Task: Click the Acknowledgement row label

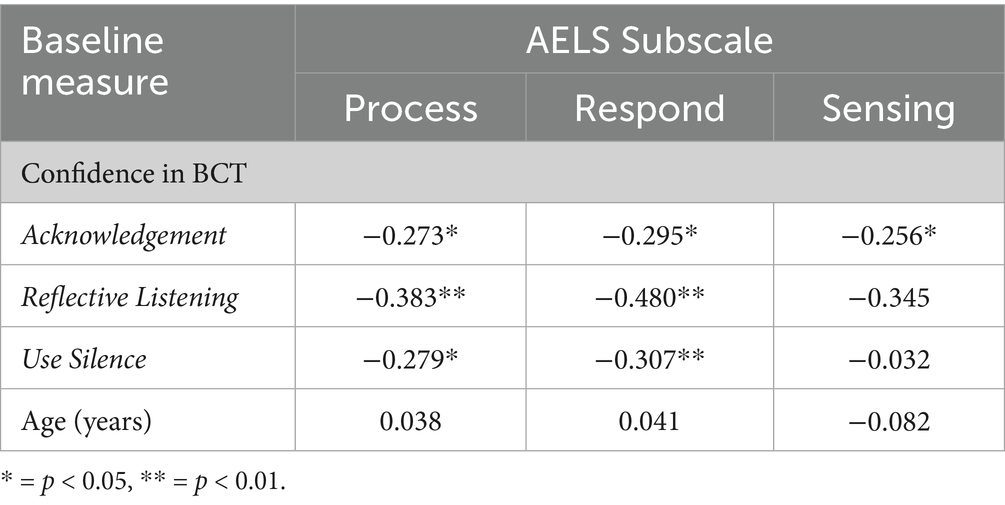Action: click(x=124, y=235)
